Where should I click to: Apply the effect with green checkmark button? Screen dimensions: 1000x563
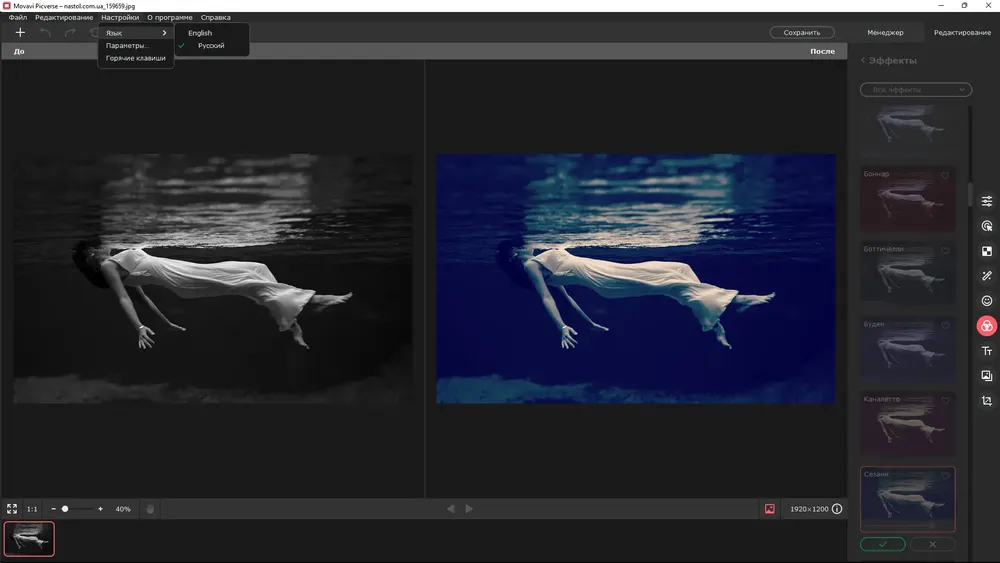tap(882, 544)
